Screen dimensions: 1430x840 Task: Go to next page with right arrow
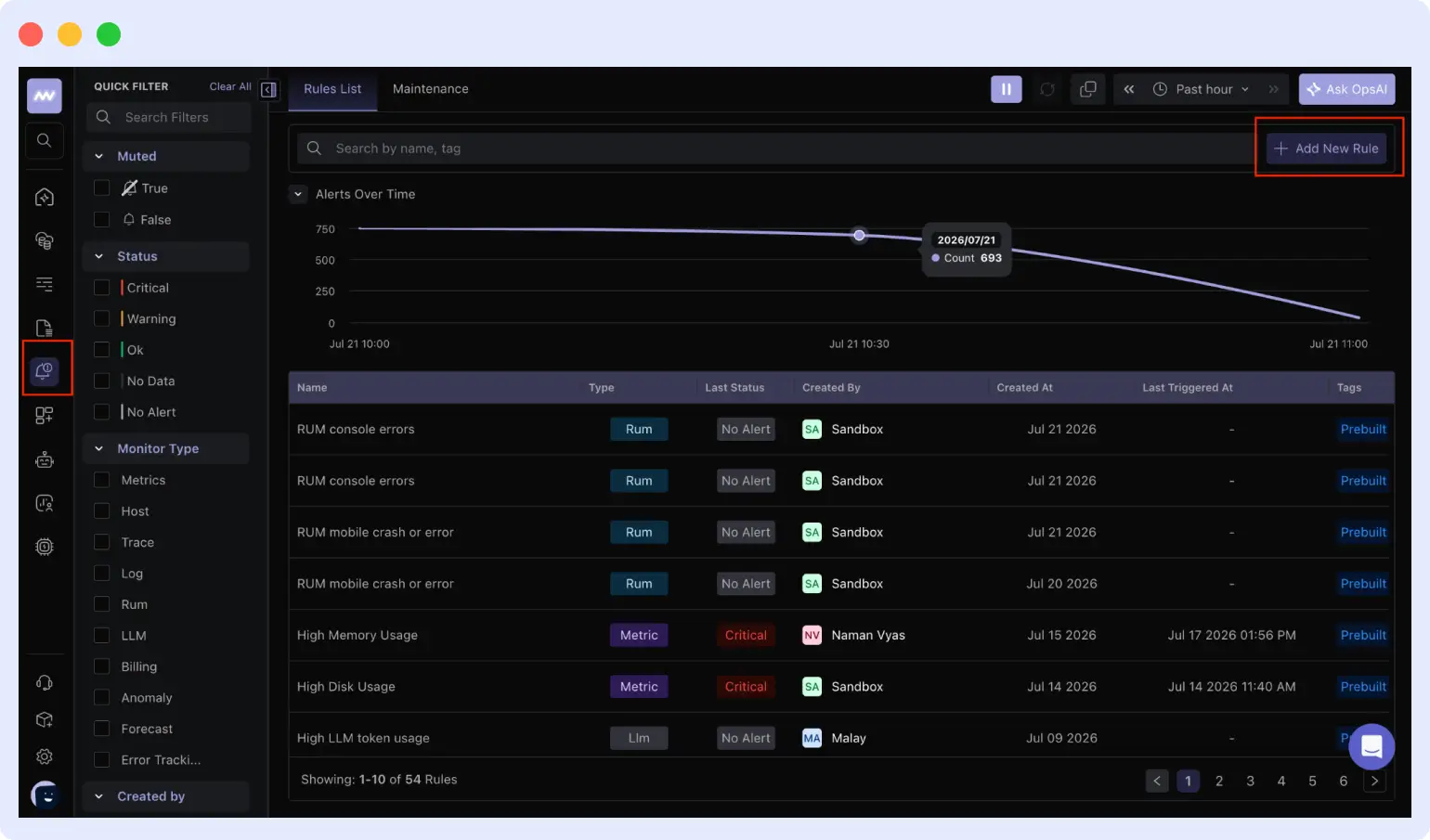click(x=1375, y=781)
